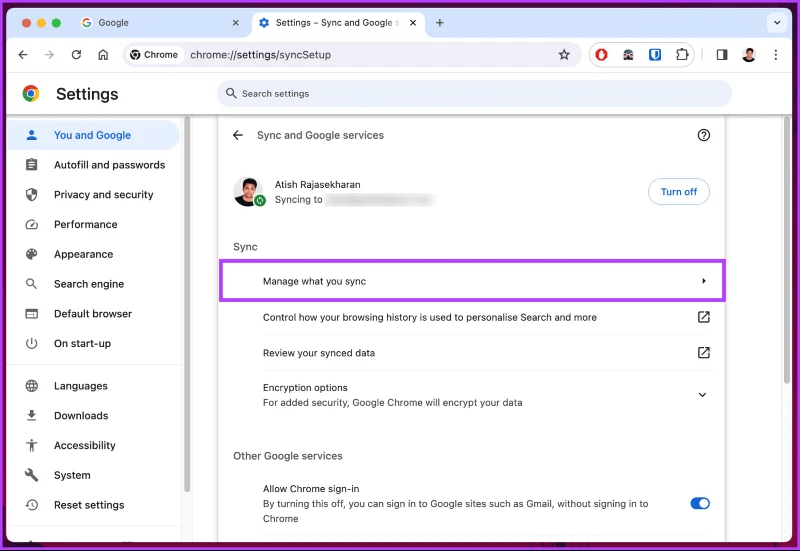Open Appearance settings section
Image resolution: width=800 pixels, height=551 pixels.
(x=93, y=254)
